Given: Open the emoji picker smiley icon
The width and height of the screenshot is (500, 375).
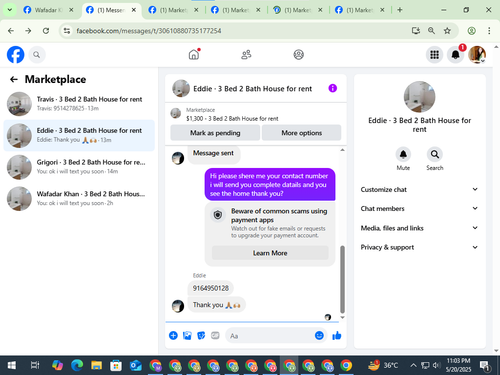Looking at the screenshot, I should (x=319, y=335).
